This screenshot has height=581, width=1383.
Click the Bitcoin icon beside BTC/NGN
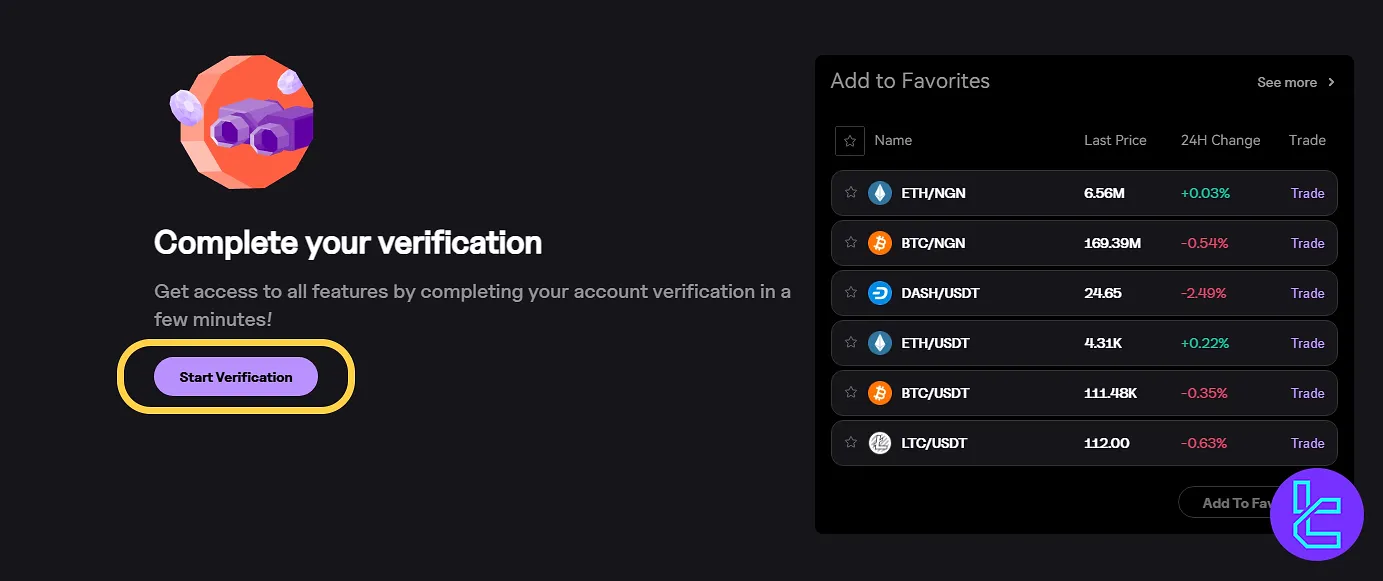click(x=879, y=242)
